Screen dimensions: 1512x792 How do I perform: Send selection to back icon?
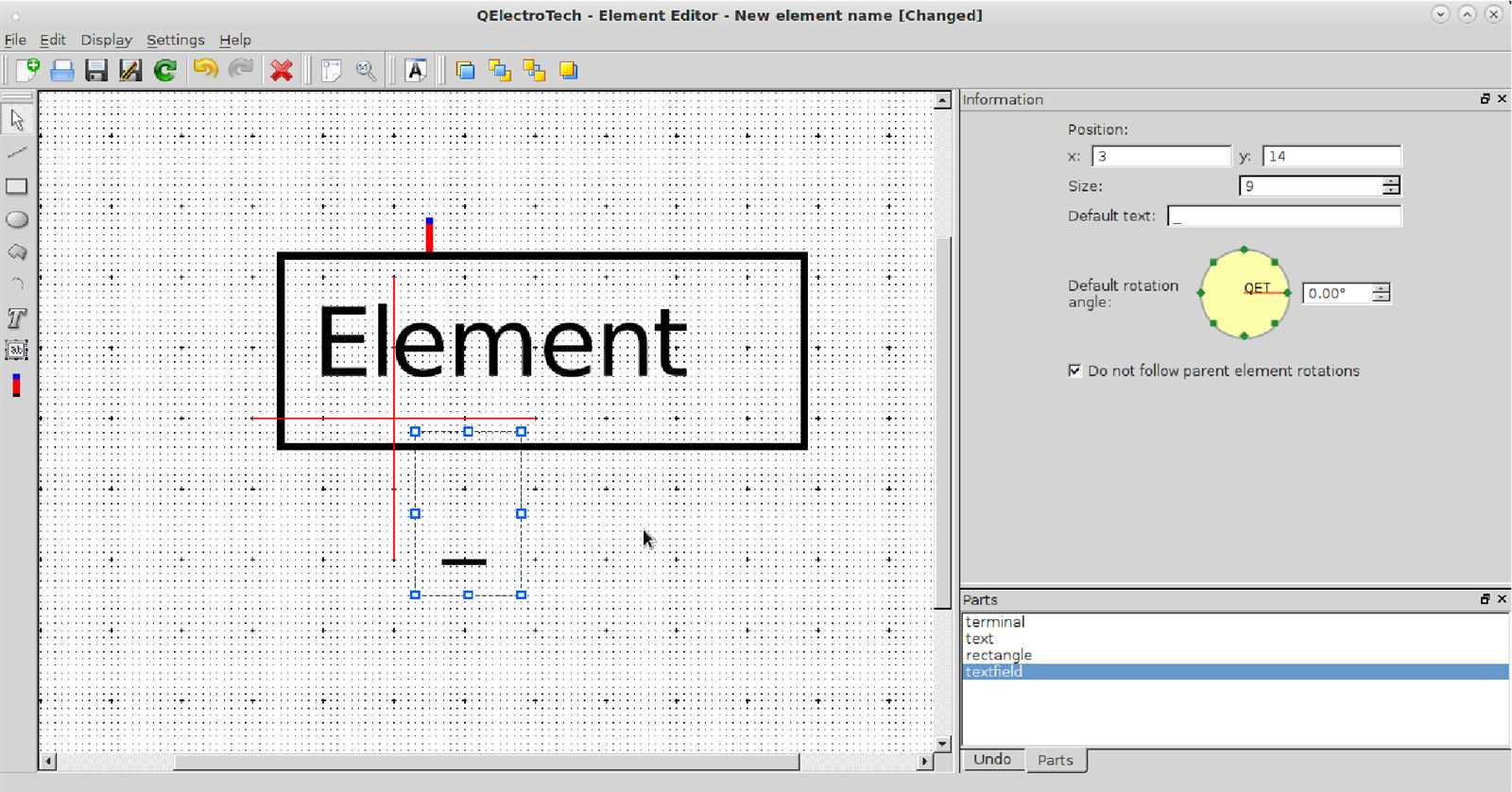[569, 70]
